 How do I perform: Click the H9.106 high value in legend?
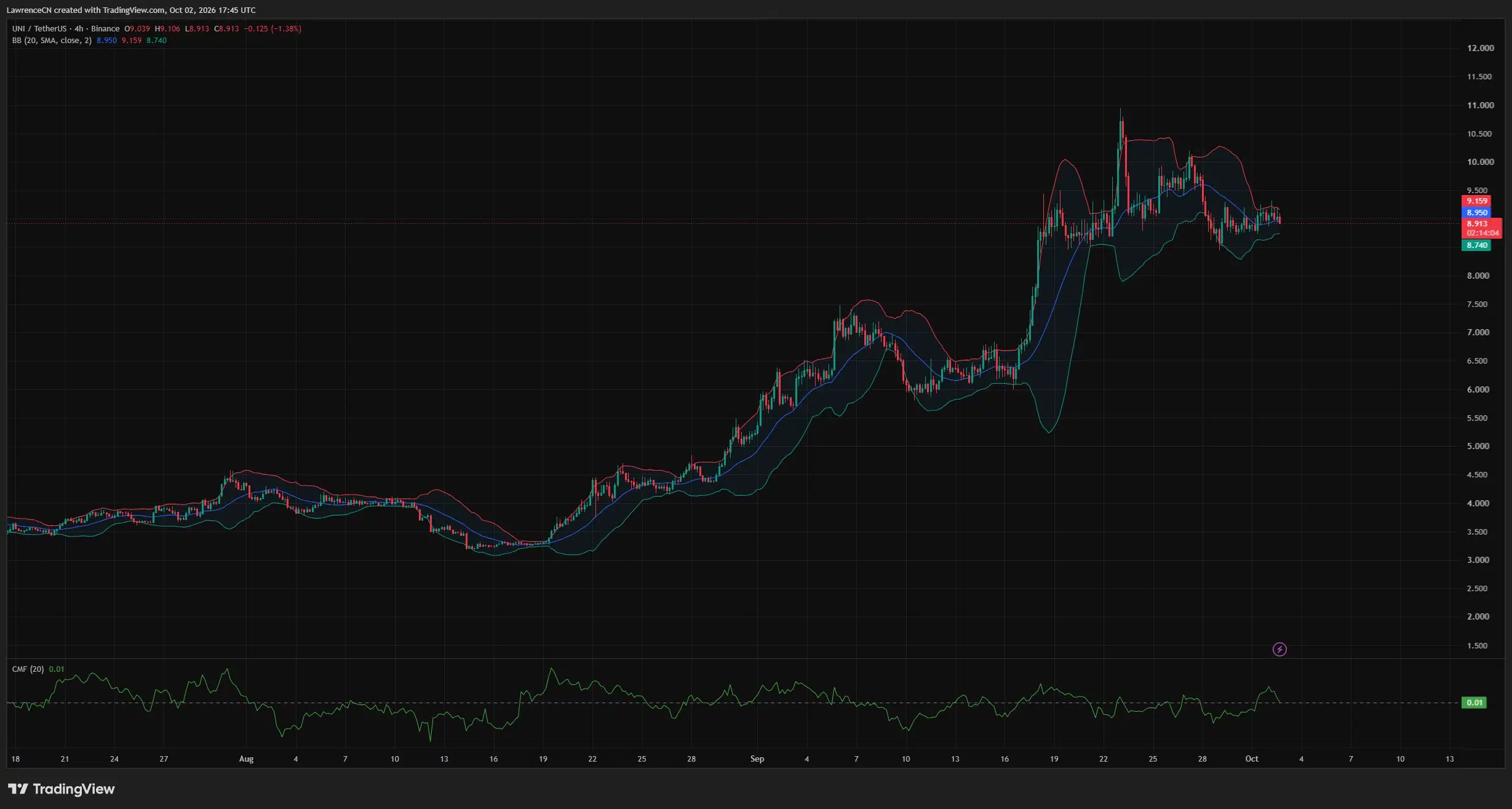coord(167,29)
